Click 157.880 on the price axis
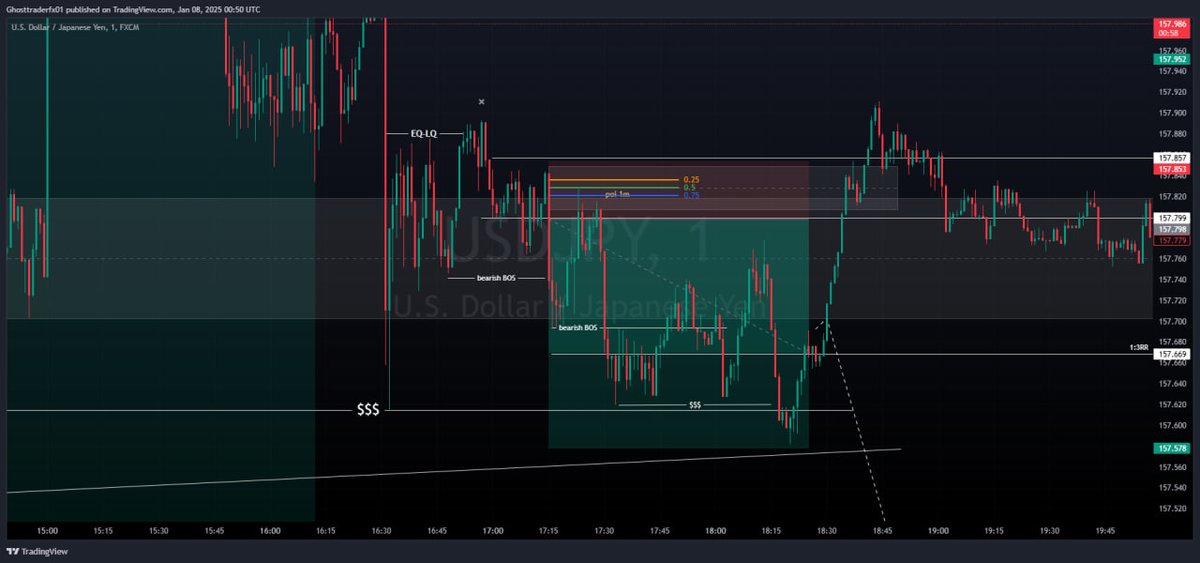 1172,134
